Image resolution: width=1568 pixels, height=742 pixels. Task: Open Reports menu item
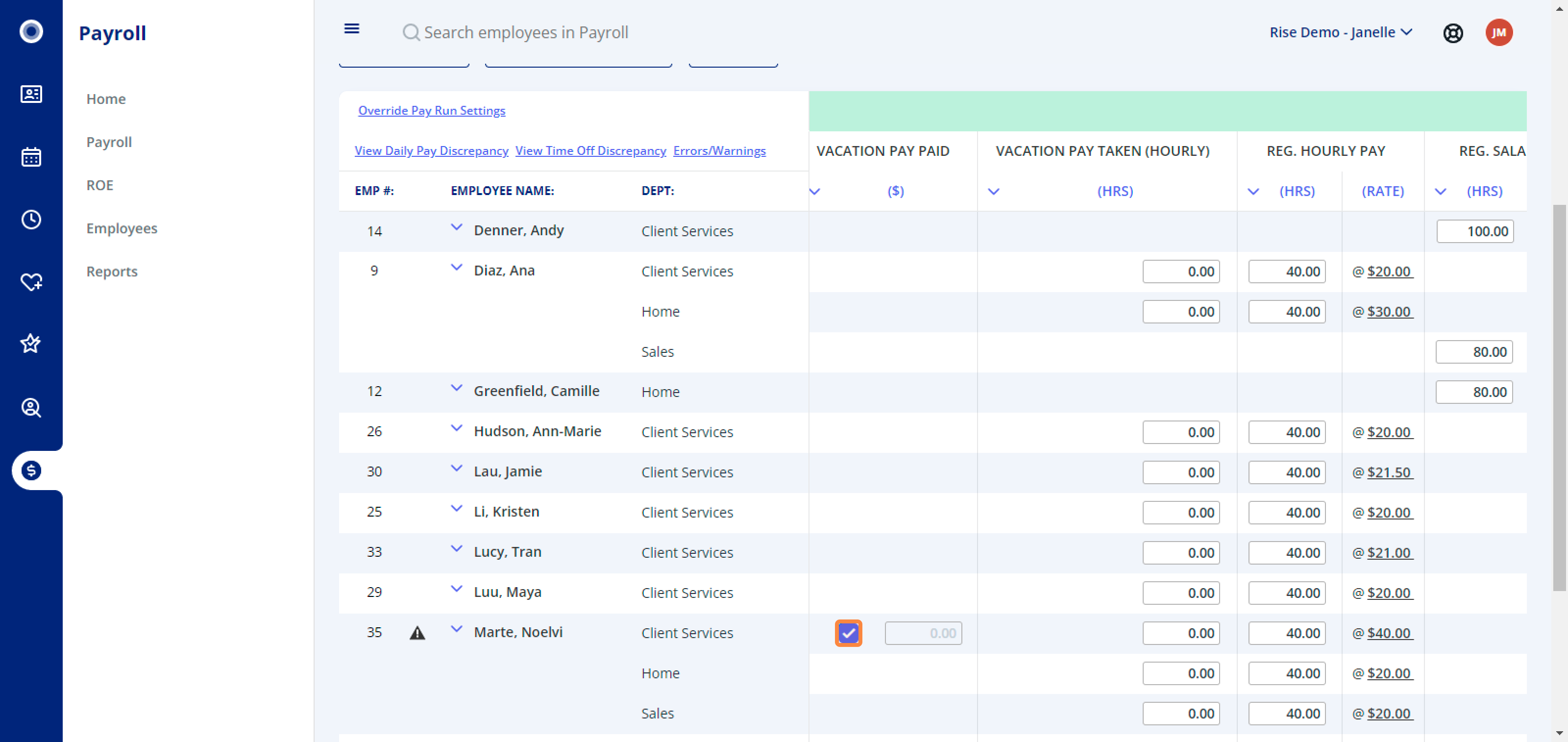tap(112, 272)
